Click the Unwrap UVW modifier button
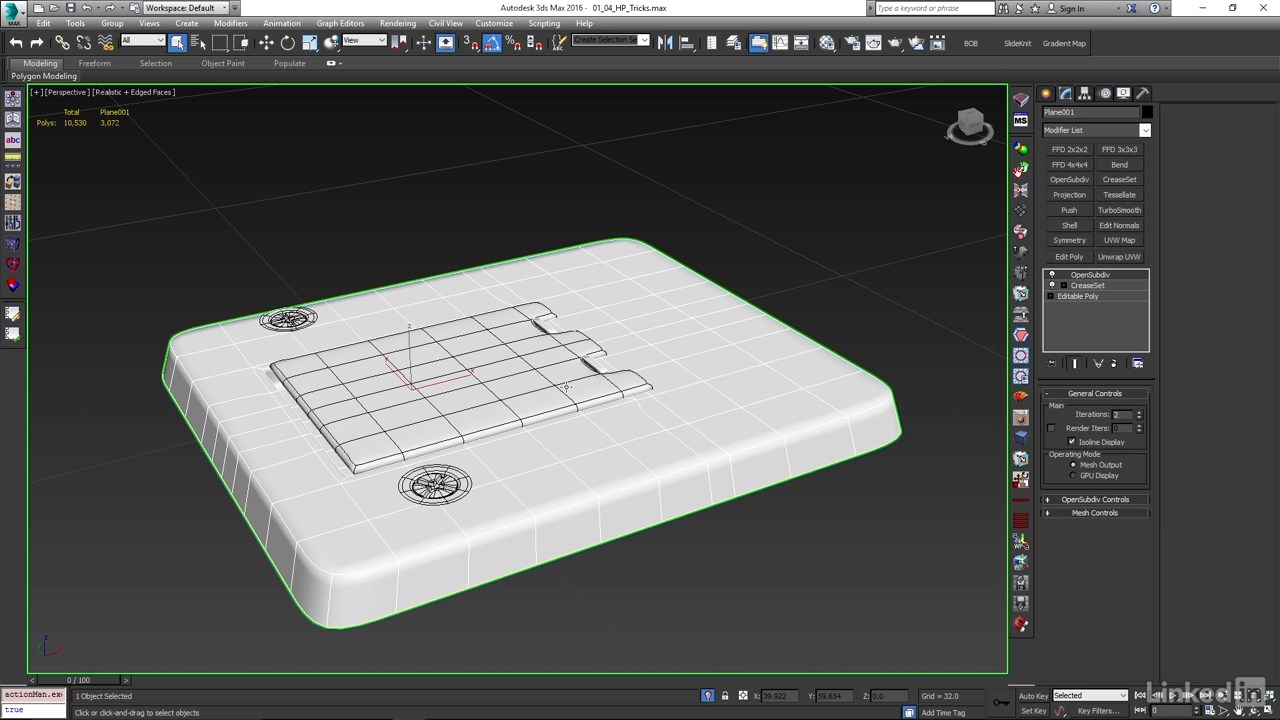This screenshot has width=1280, height=720. pos(1119,257)
